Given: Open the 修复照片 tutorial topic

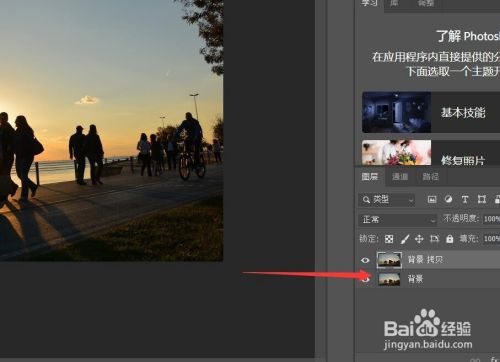Looking at the screenshot, I should tap(431, 152).
